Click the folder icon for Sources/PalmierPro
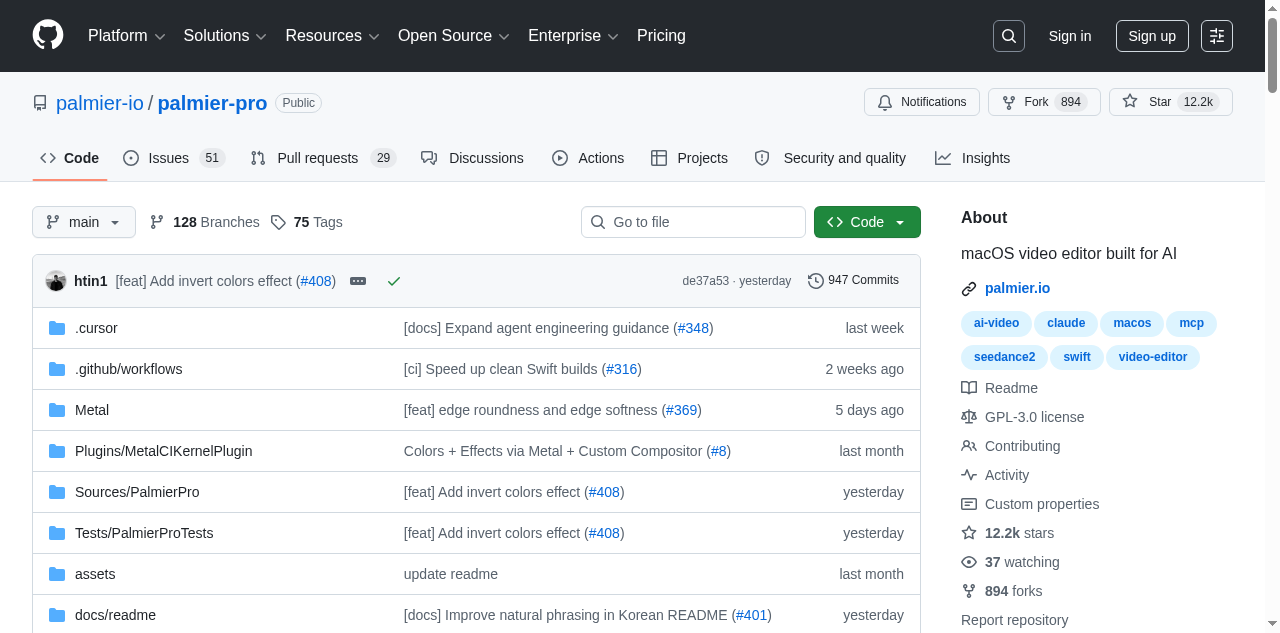The width and height of the screenshot is (1280, 633). pos(57,492)
